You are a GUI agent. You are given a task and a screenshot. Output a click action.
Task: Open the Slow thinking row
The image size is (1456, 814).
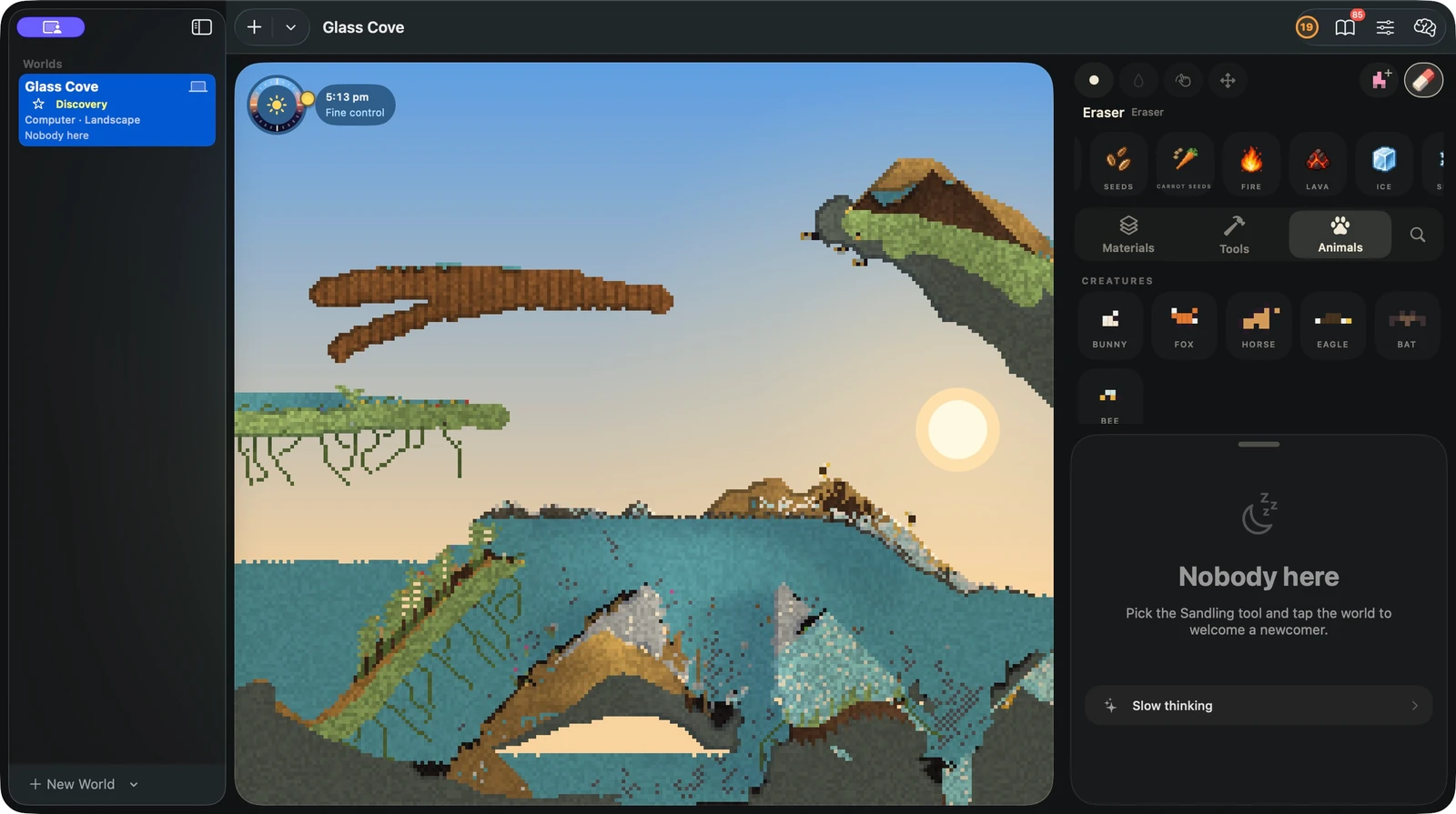(x=1259, y=706)
